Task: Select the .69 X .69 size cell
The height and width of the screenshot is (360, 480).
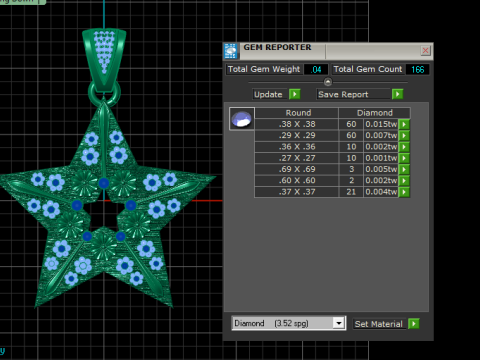Action: 297,169
